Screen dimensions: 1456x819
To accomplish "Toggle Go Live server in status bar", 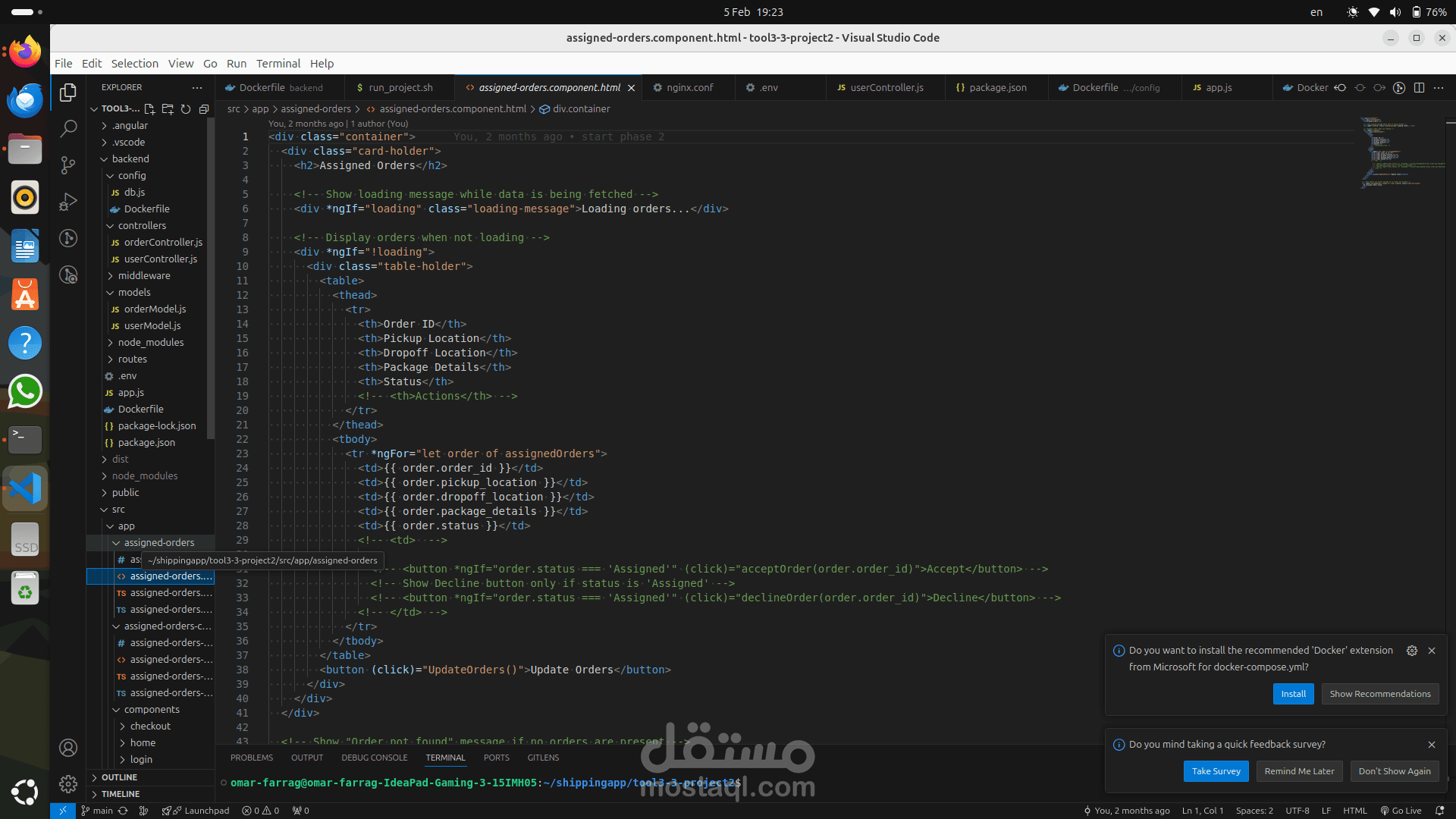I will [x=1401, y=811].
